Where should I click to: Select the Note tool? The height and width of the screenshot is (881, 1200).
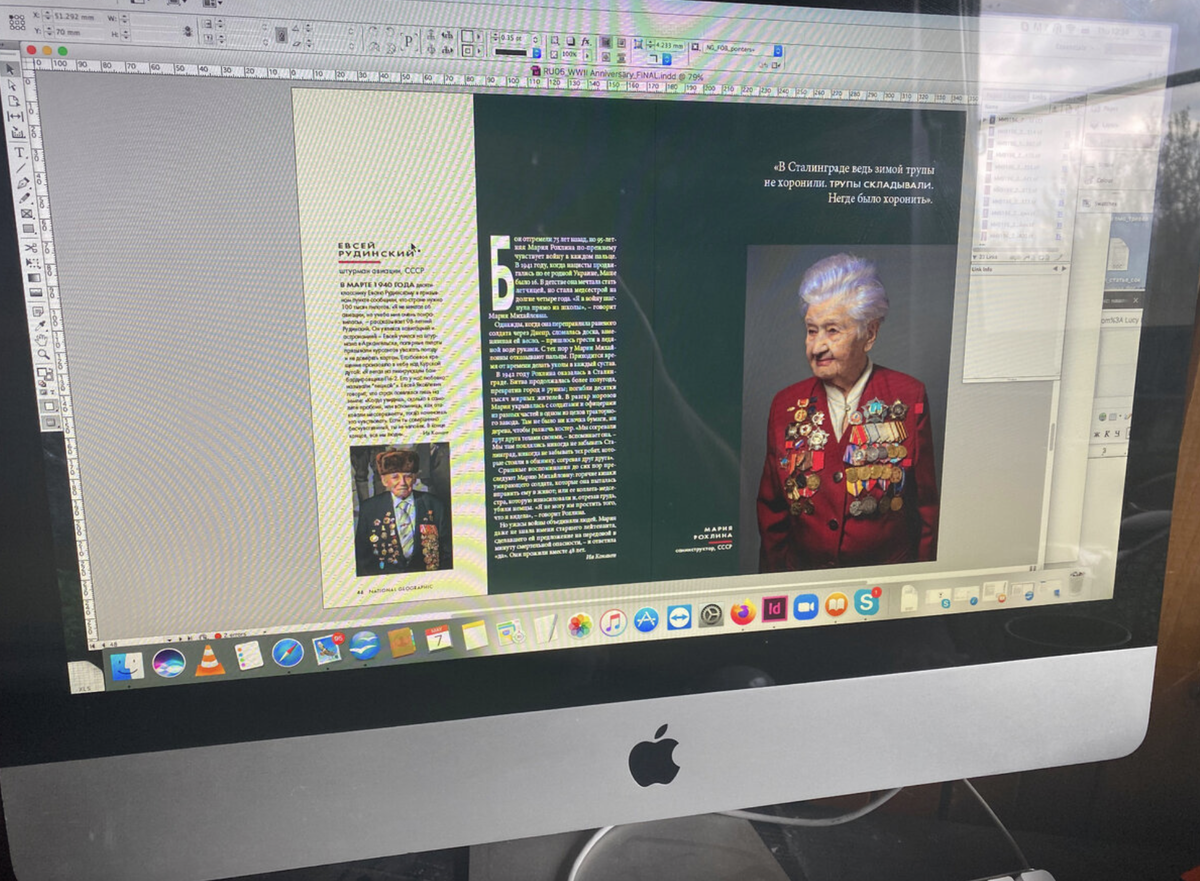tap(38, 311)
